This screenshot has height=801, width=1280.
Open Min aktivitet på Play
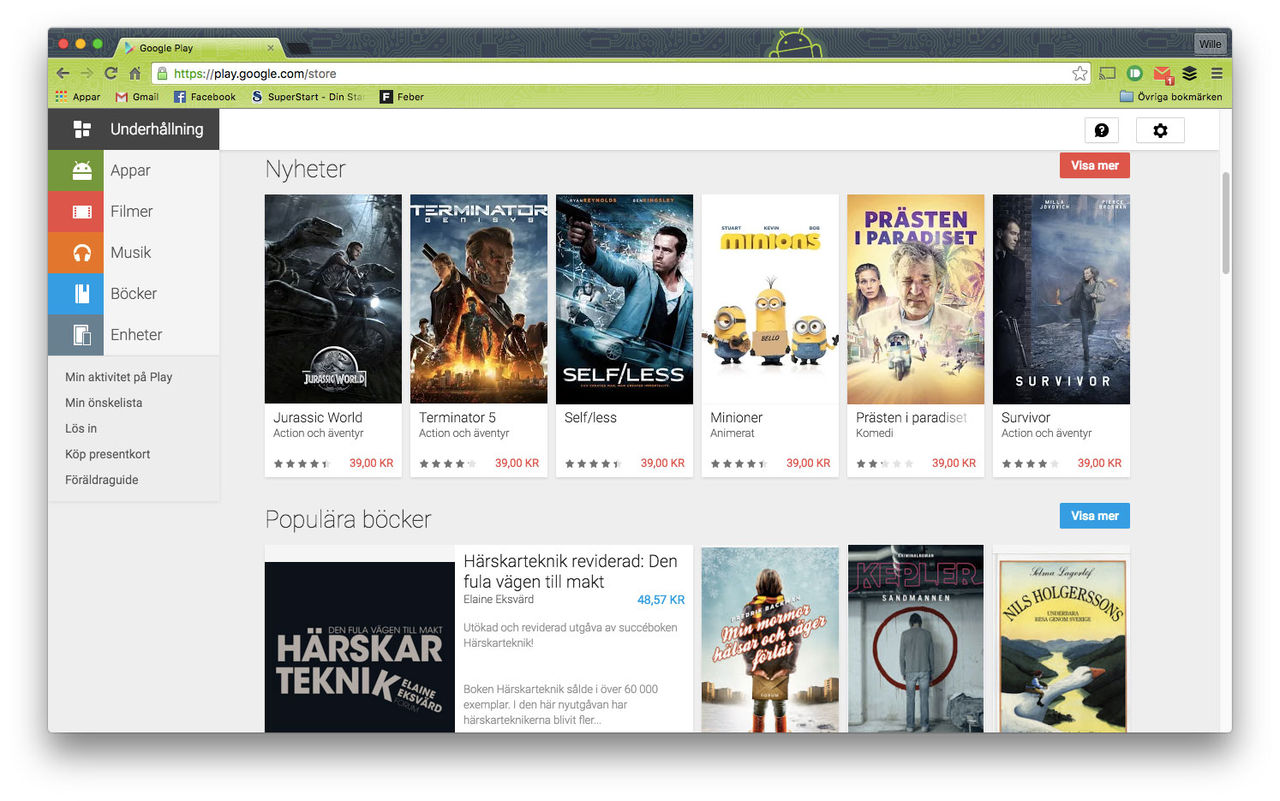pyautogui.click(x=119, y=377)
